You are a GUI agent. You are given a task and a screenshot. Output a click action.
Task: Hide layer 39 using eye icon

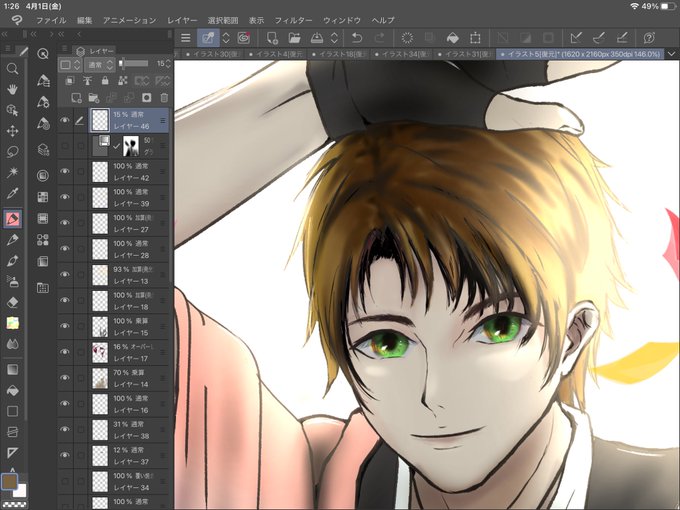pos(65,197)
